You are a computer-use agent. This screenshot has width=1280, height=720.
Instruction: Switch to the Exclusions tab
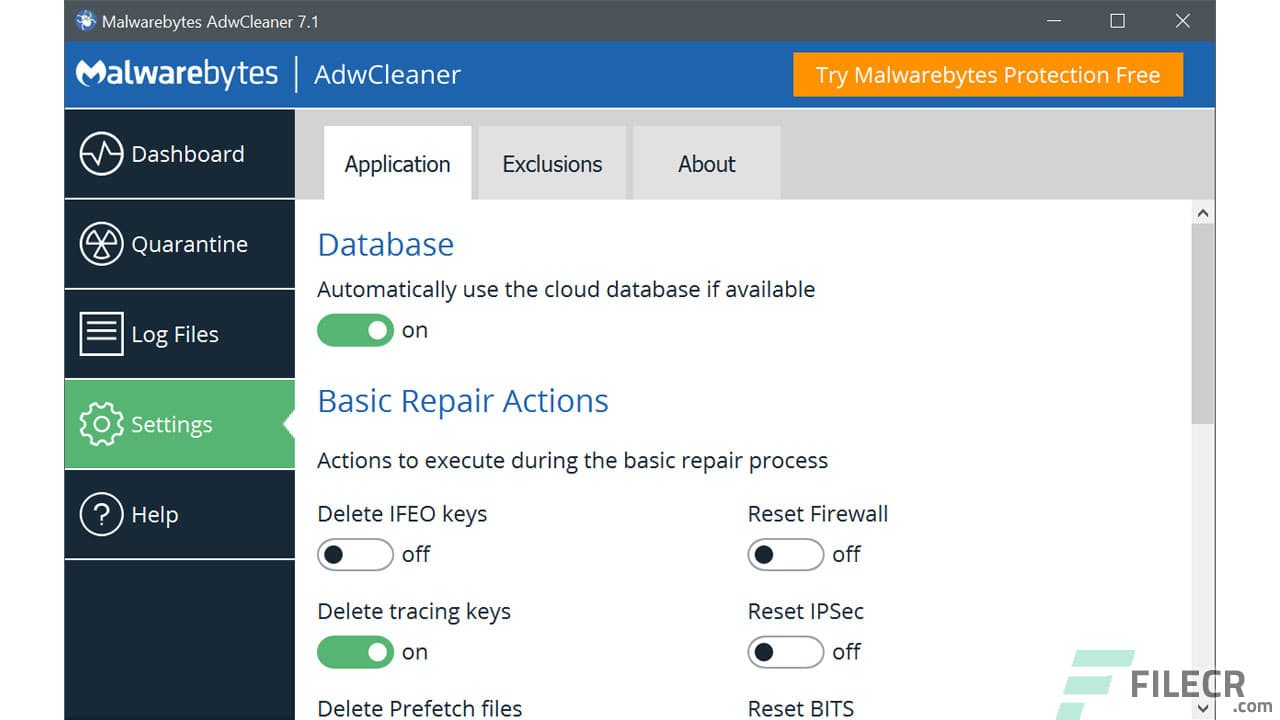point(551,163)
